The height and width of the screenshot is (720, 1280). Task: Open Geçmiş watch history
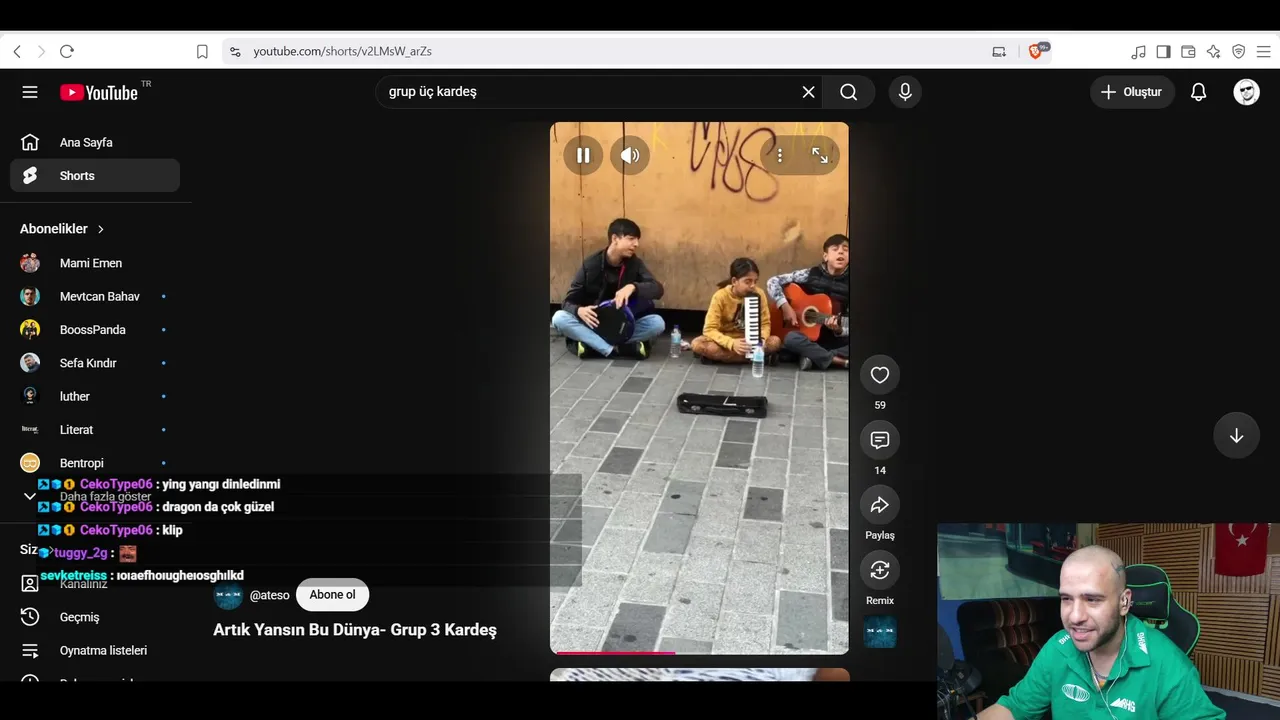click(95, 617)
